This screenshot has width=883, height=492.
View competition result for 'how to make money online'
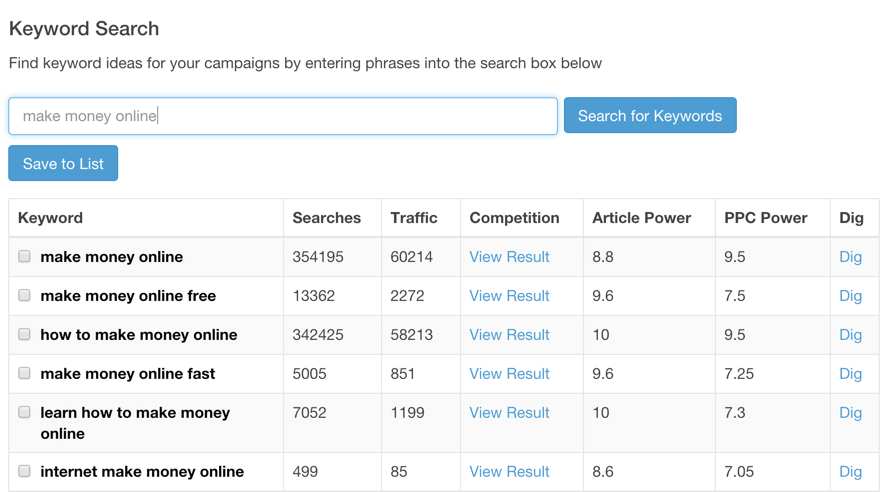coord(509,334)
